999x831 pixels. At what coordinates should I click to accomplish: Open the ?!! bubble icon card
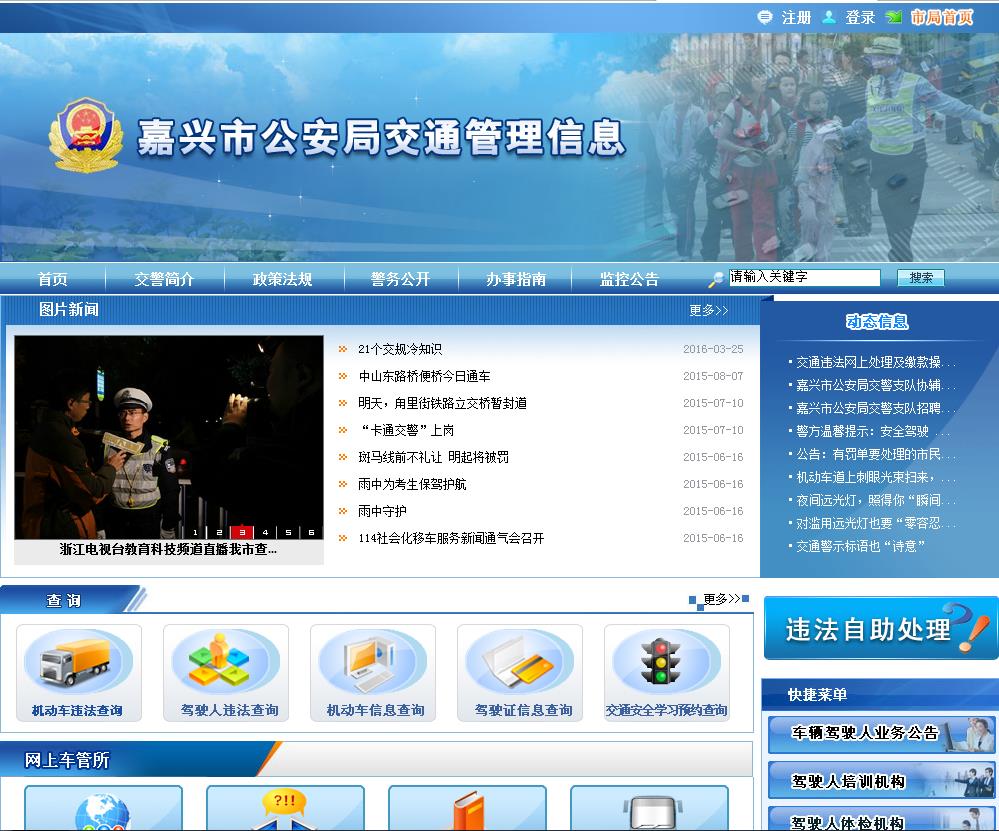[285, 808]
